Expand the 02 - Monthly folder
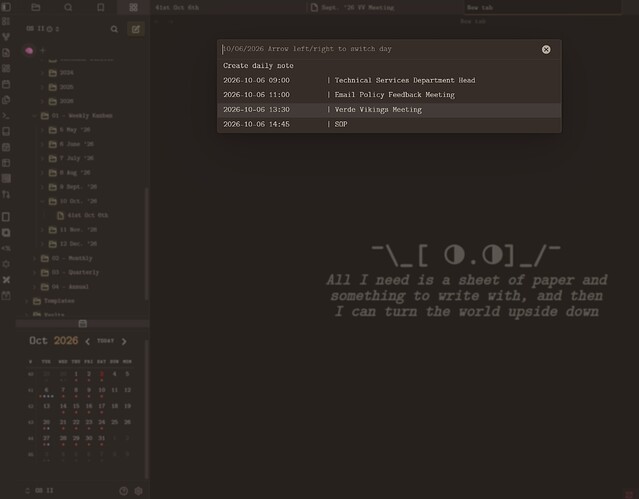Image resolution: width=639 pixels, height=499 pixels. coord(34,258)
